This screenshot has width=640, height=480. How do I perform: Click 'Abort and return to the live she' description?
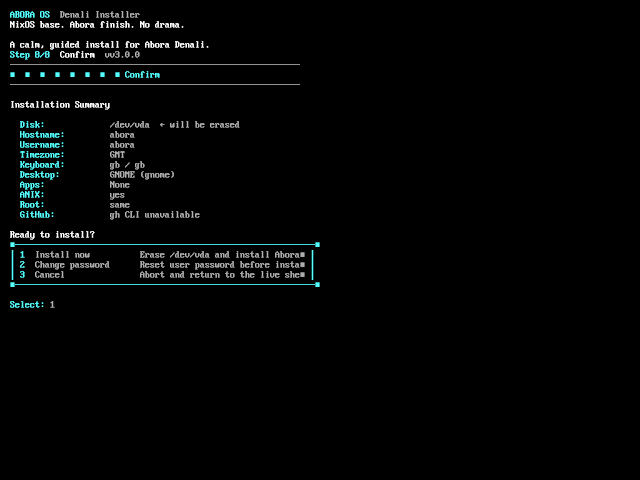pyautogui.click(x=220, y=275)
